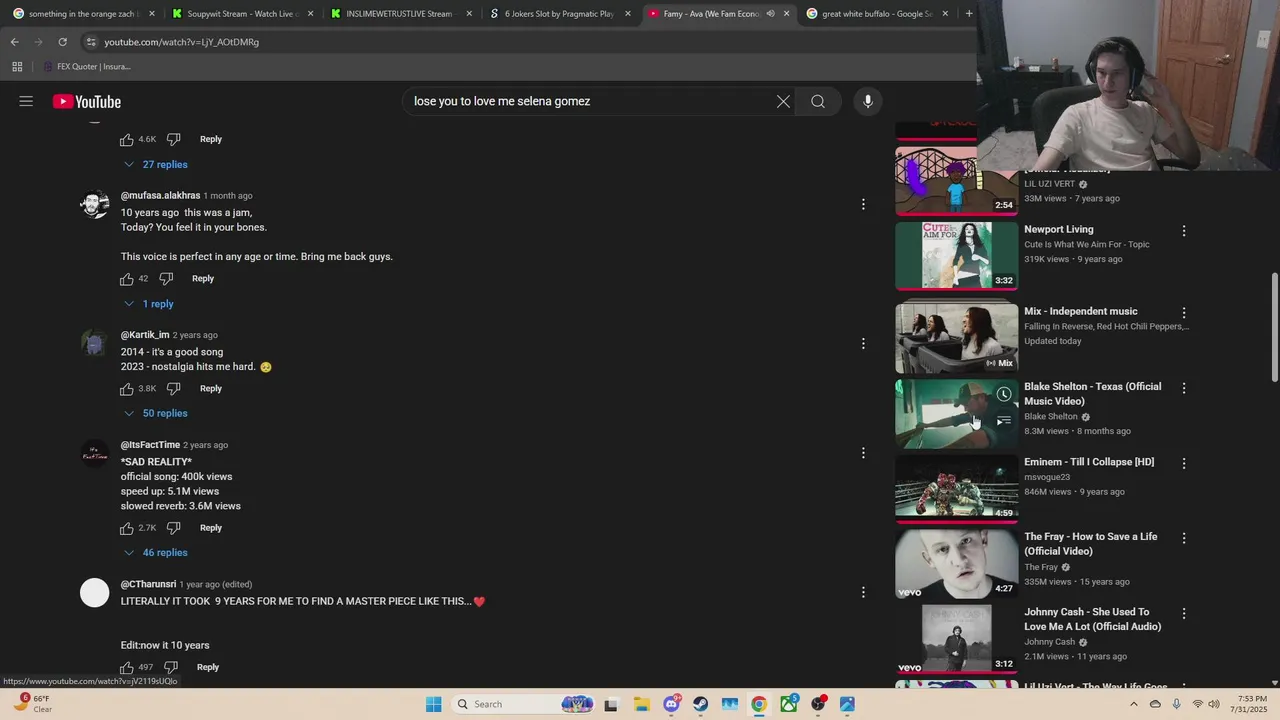Open Johnny Cash She Used To Love Me title
Screen dimensions: 1280x720
[x=1092, y=619]
